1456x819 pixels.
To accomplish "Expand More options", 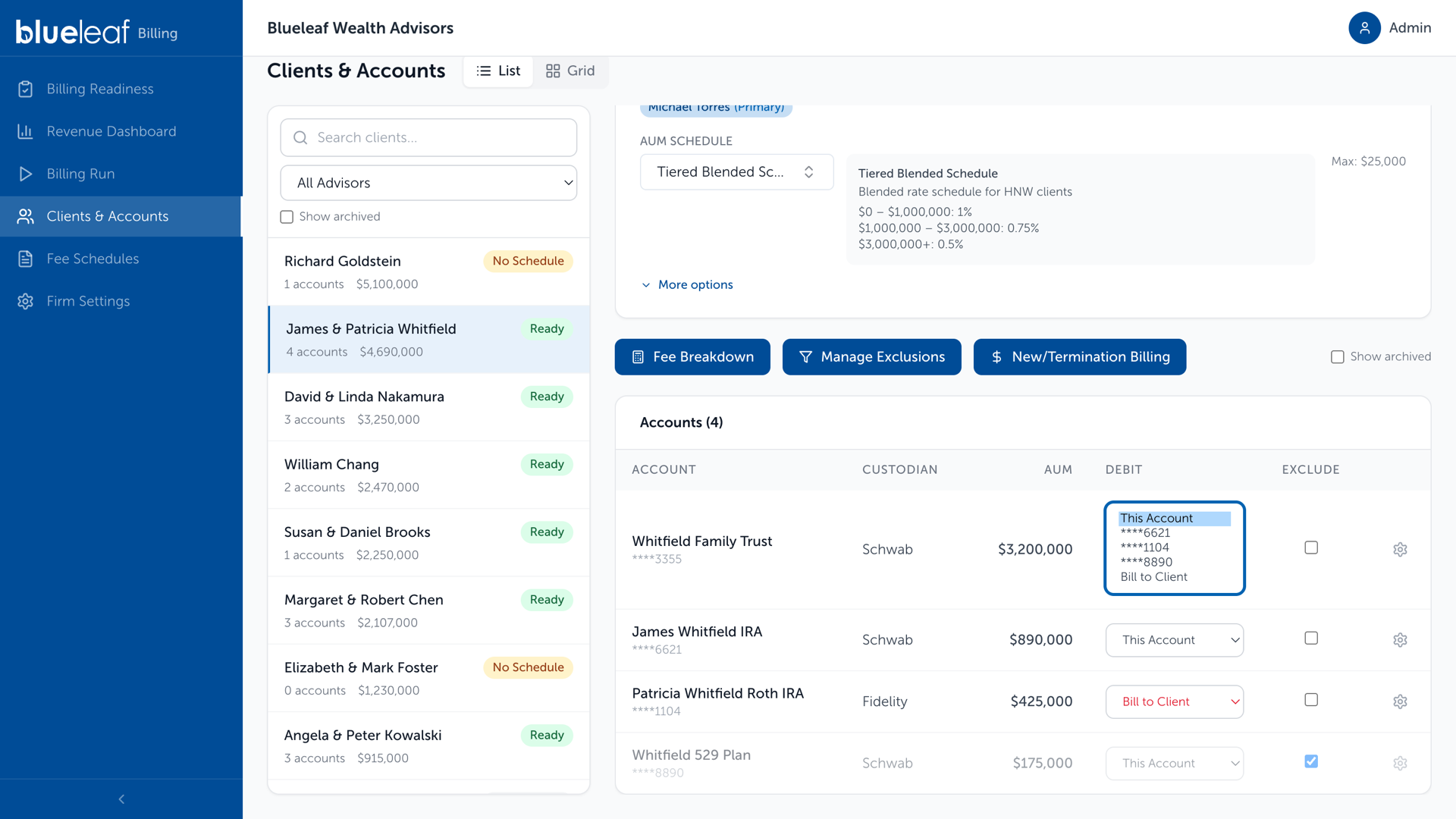I will point(687,285).
